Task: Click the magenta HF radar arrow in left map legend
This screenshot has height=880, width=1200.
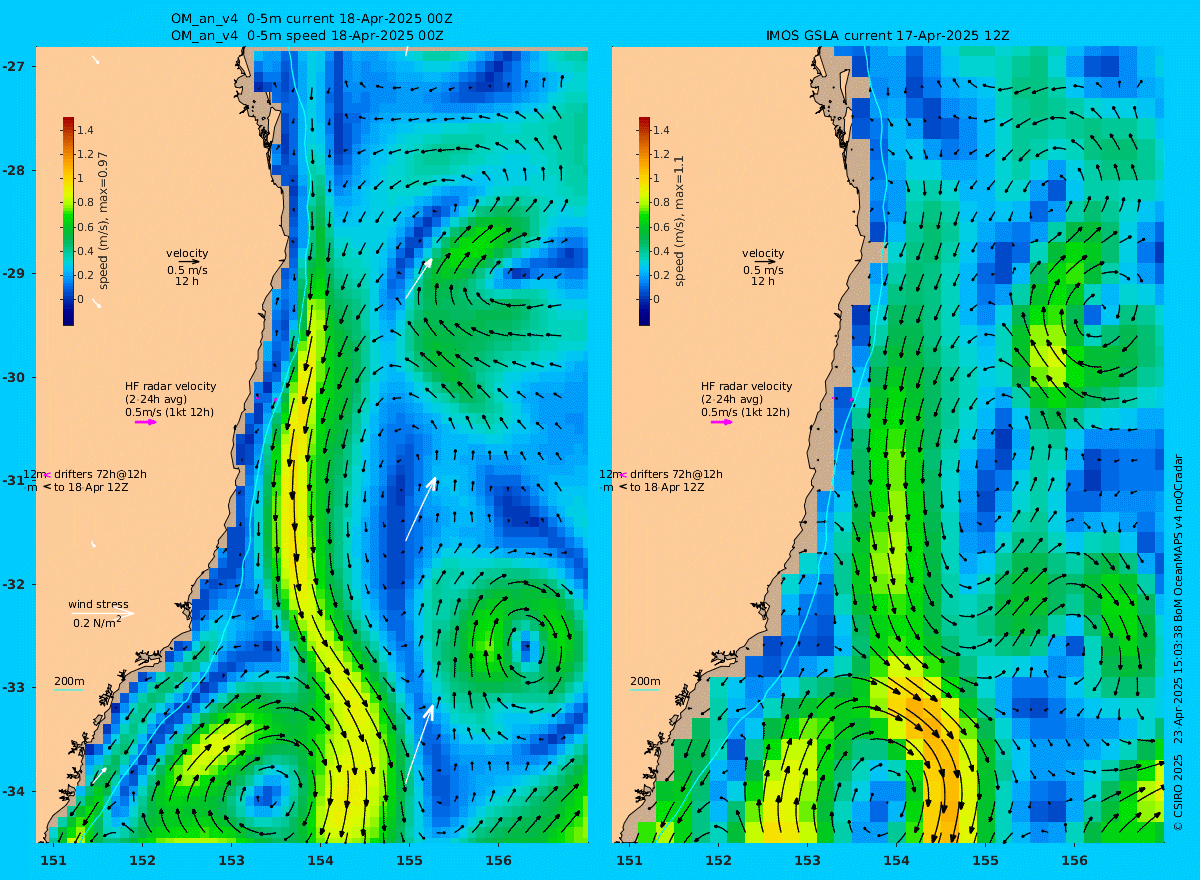Action: pyautogui.click(x=146, y=422)
